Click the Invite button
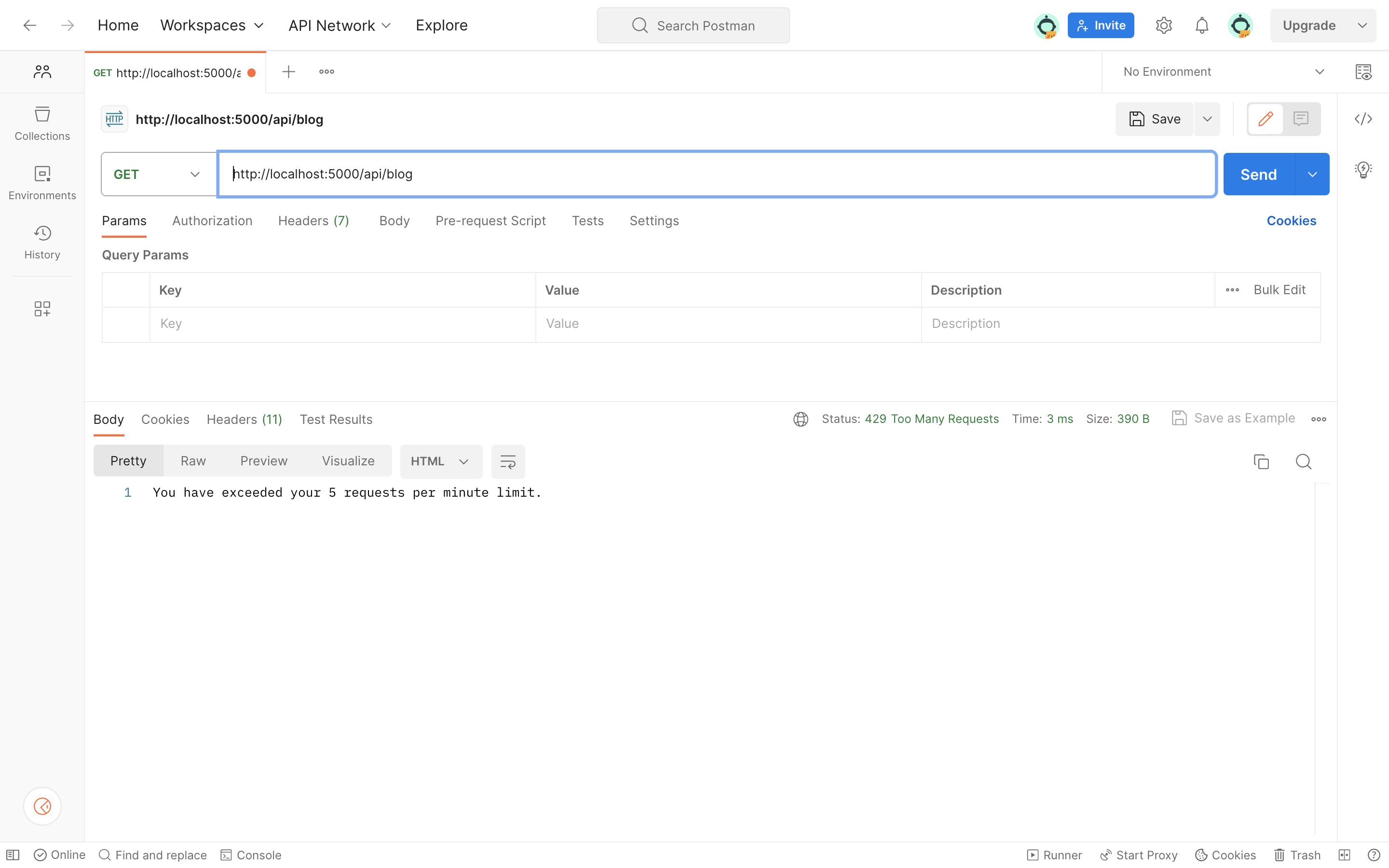This screenshot has height=868, width=1389. coord(1100,25)
